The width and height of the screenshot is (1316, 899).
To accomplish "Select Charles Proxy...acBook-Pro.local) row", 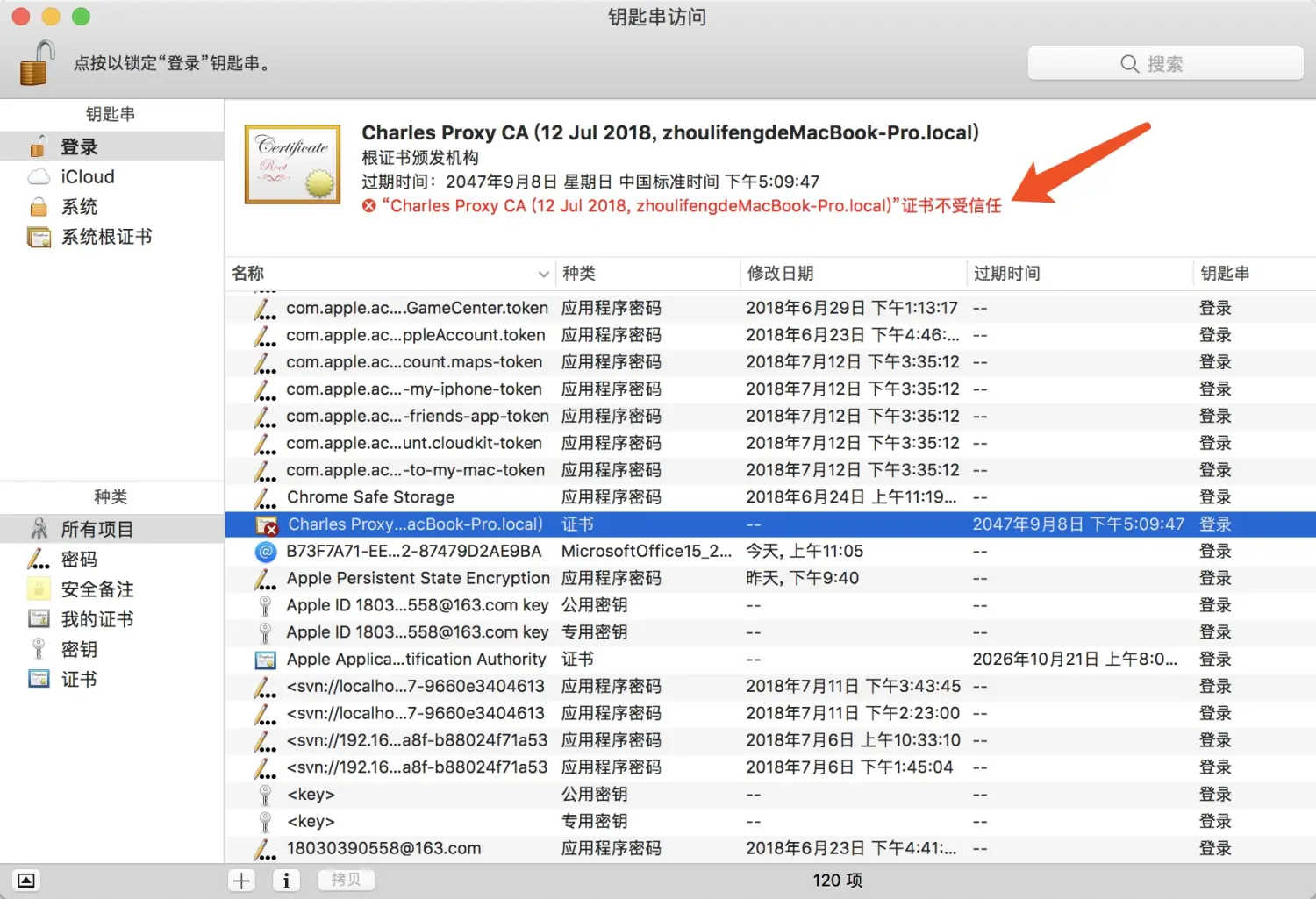I will [770, 524].
